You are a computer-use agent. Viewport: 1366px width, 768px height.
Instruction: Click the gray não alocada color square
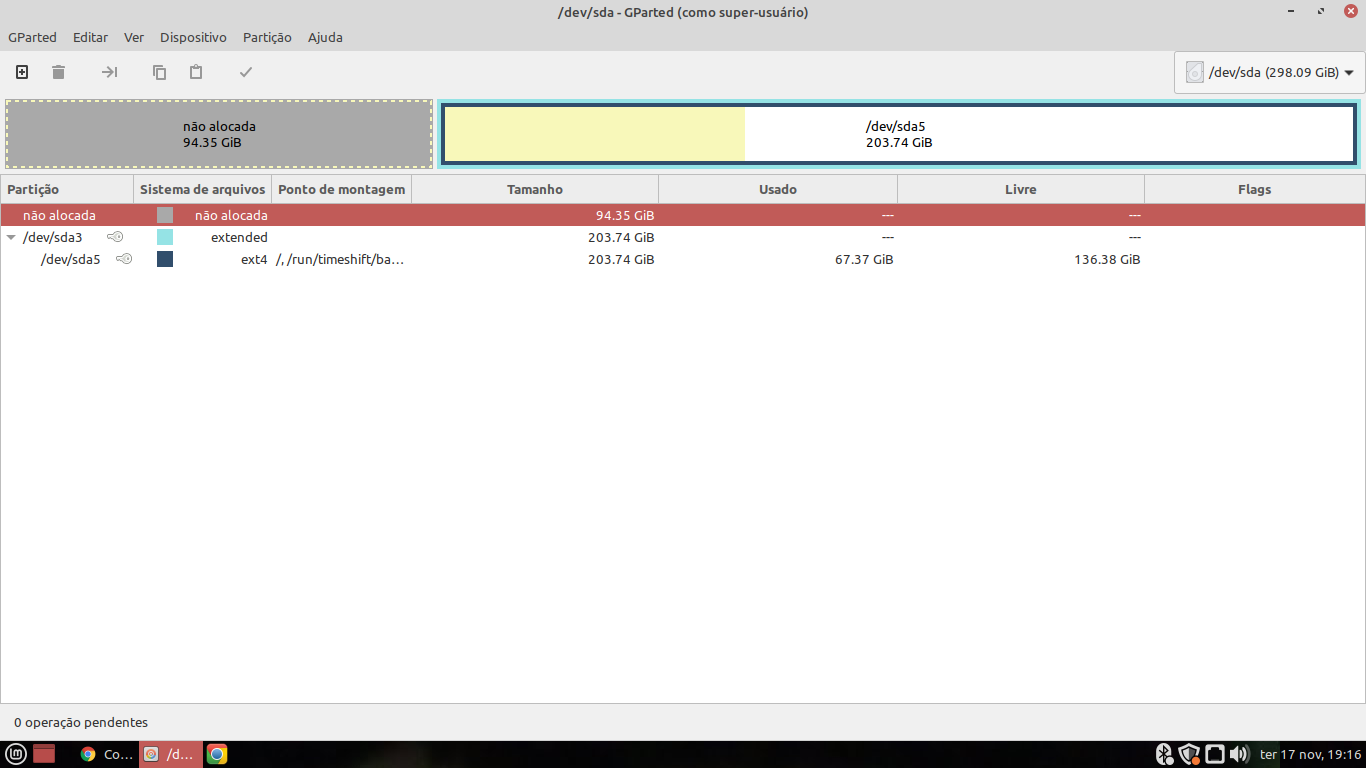coord(165,215)
